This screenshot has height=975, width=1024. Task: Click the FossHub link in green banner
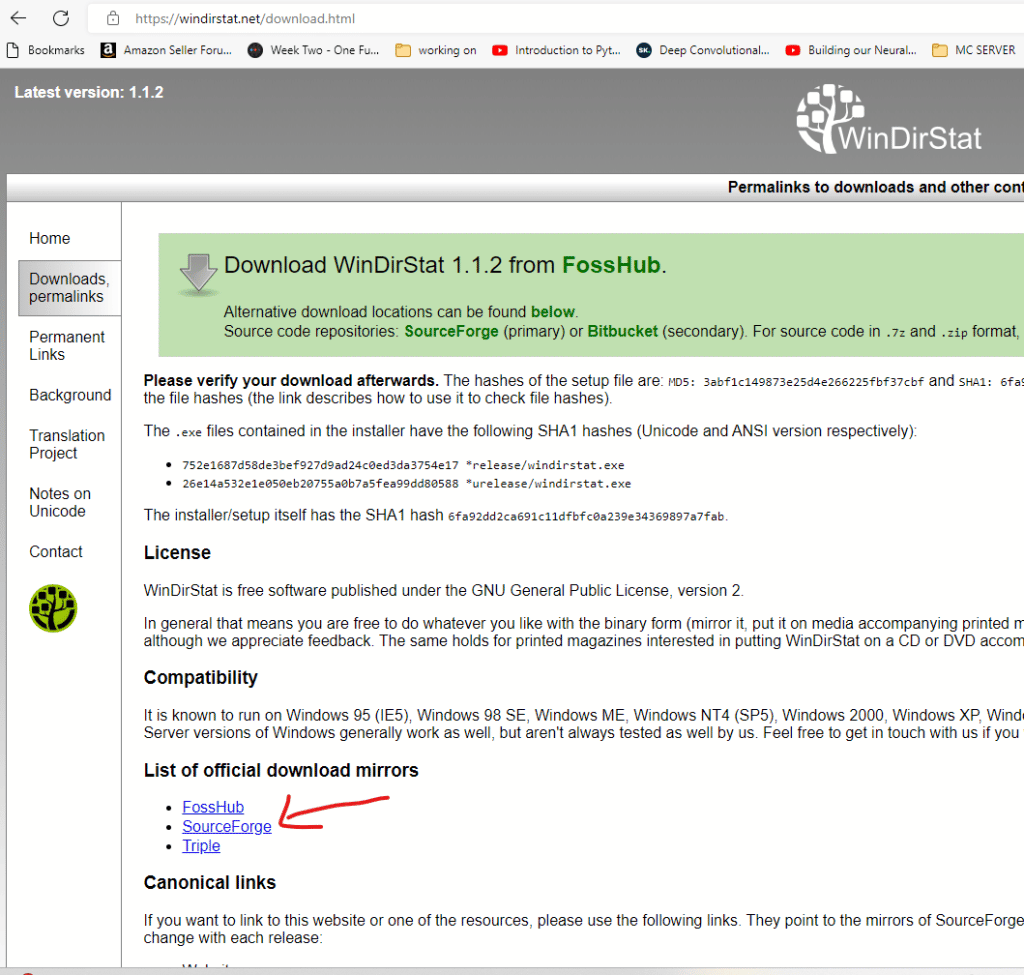click(611, 265)
